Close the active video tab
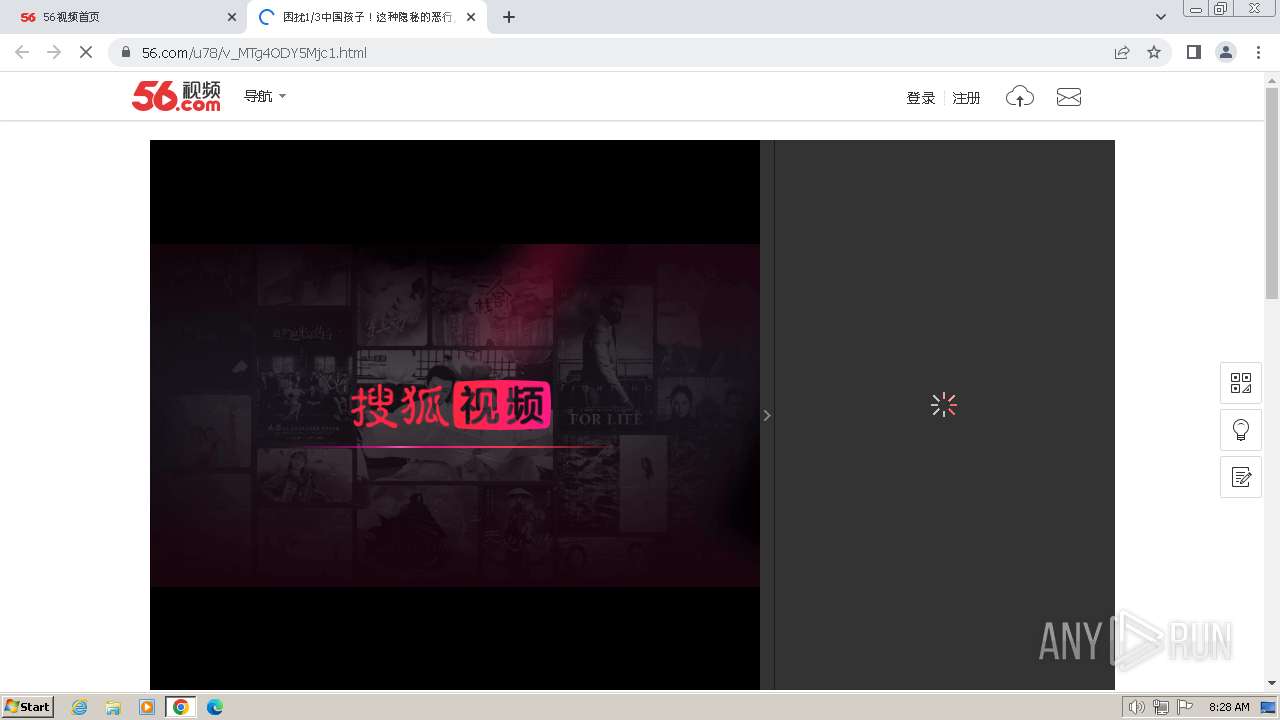1280x720 pixels. click(x=471, y=17)
